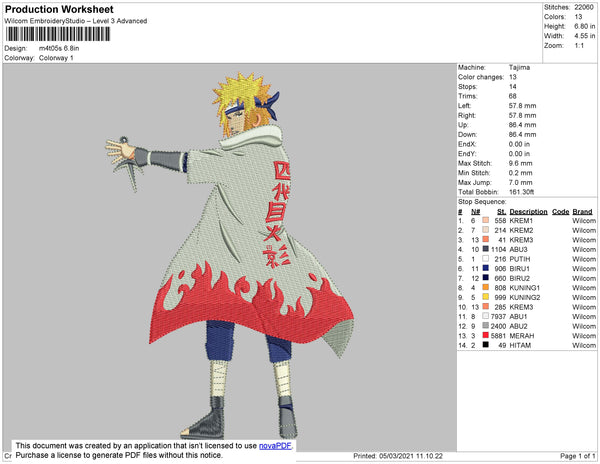Click the 'EndY:' label

coord(467,153)
